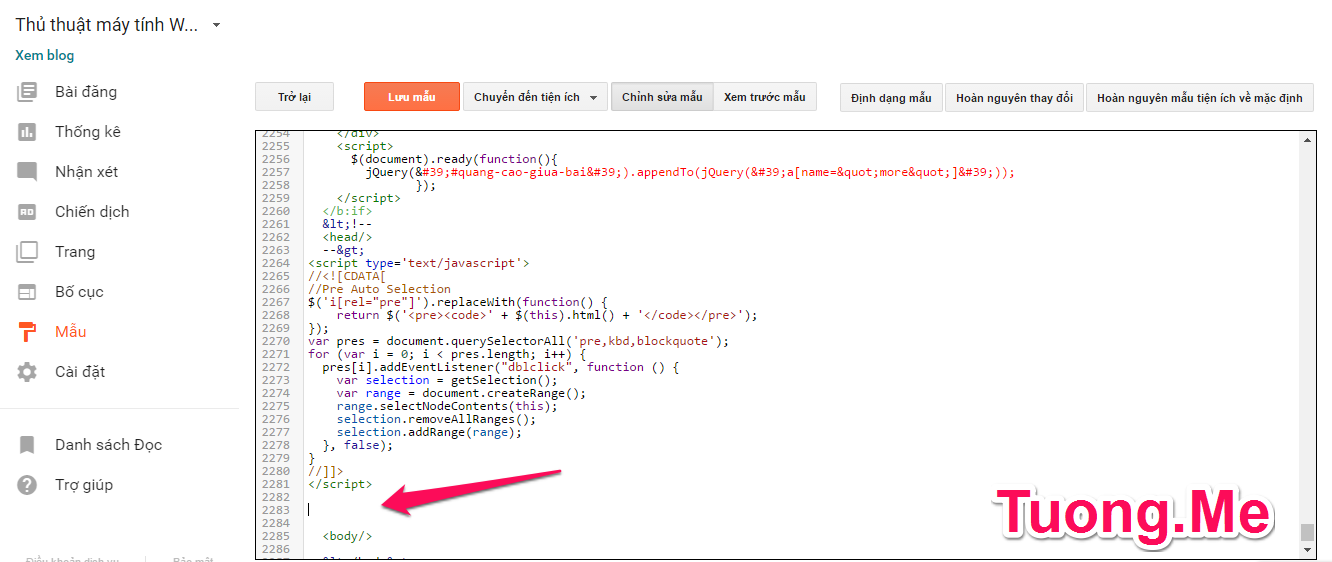Click the Định dạng mẫu button
This screenshot has height=562, width=1332.
click(891, 97)
